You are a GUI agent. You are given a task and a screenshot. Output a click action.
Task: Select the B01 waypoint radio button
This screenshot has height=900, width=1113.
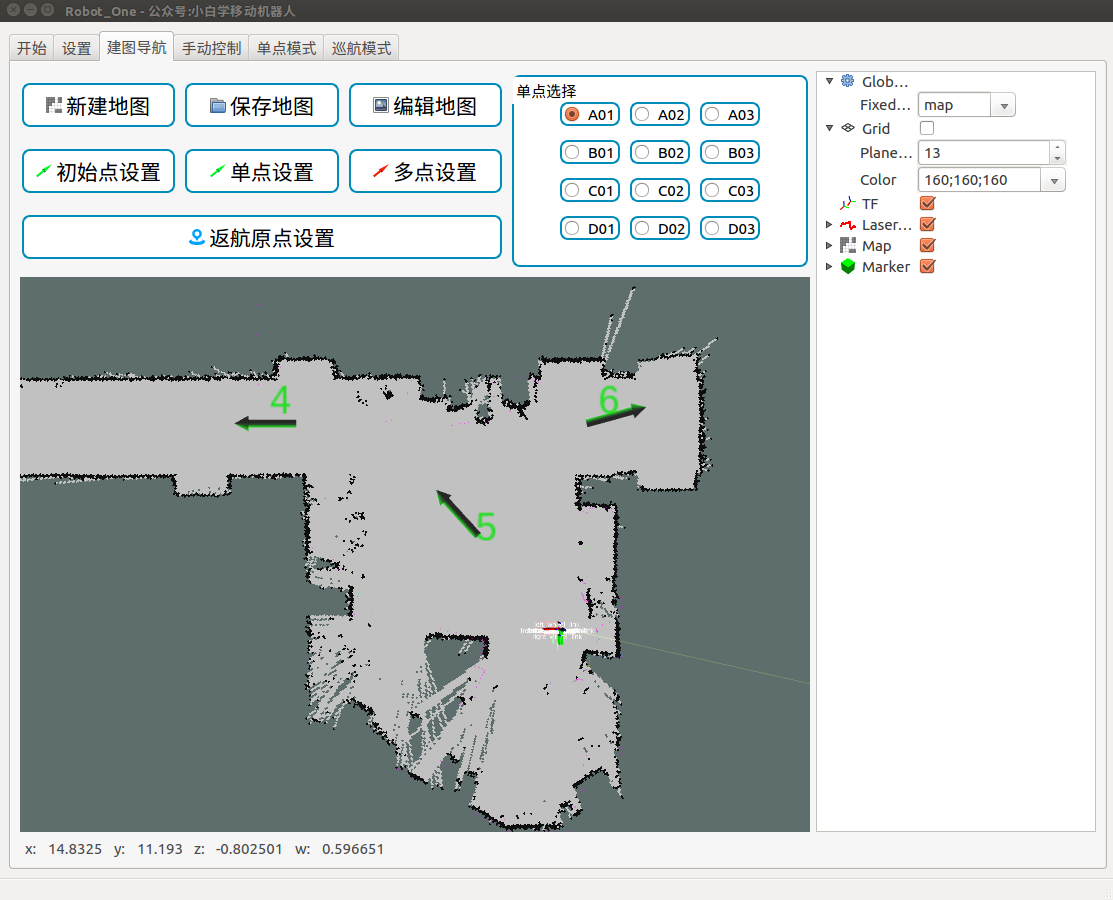(572, 152)
